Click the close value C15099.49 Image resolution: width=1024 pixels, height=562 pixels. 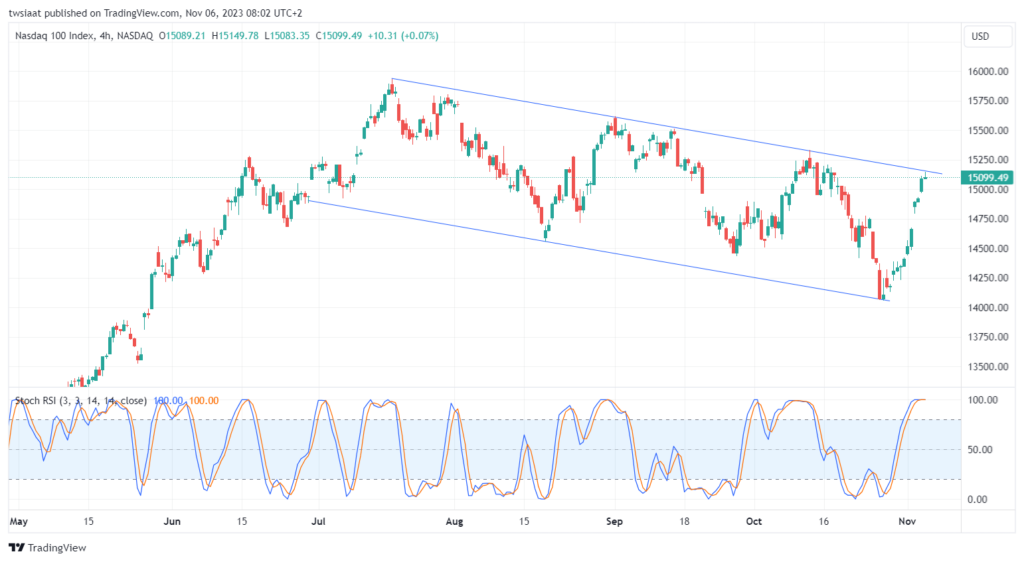click(339, 36)
